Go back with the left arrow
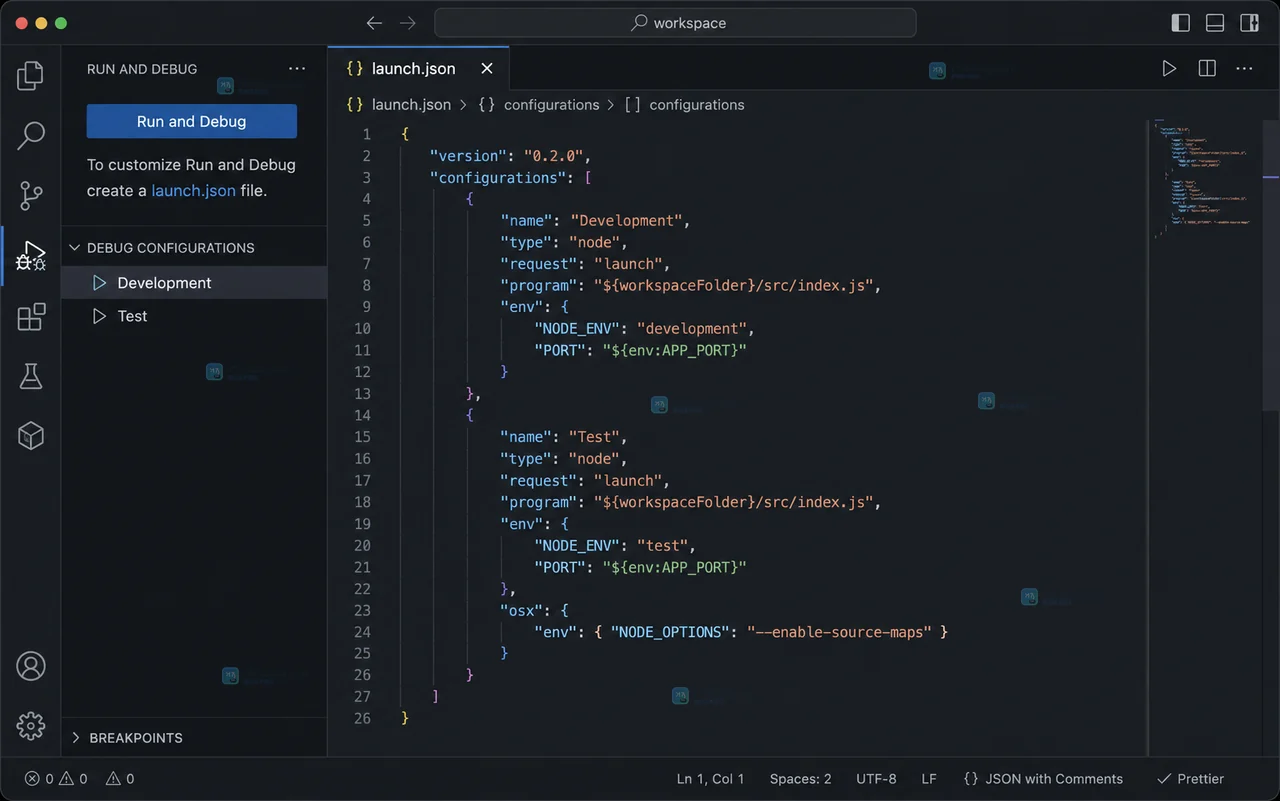Viewport: 1280px width, 801px height. click(374, 23)
